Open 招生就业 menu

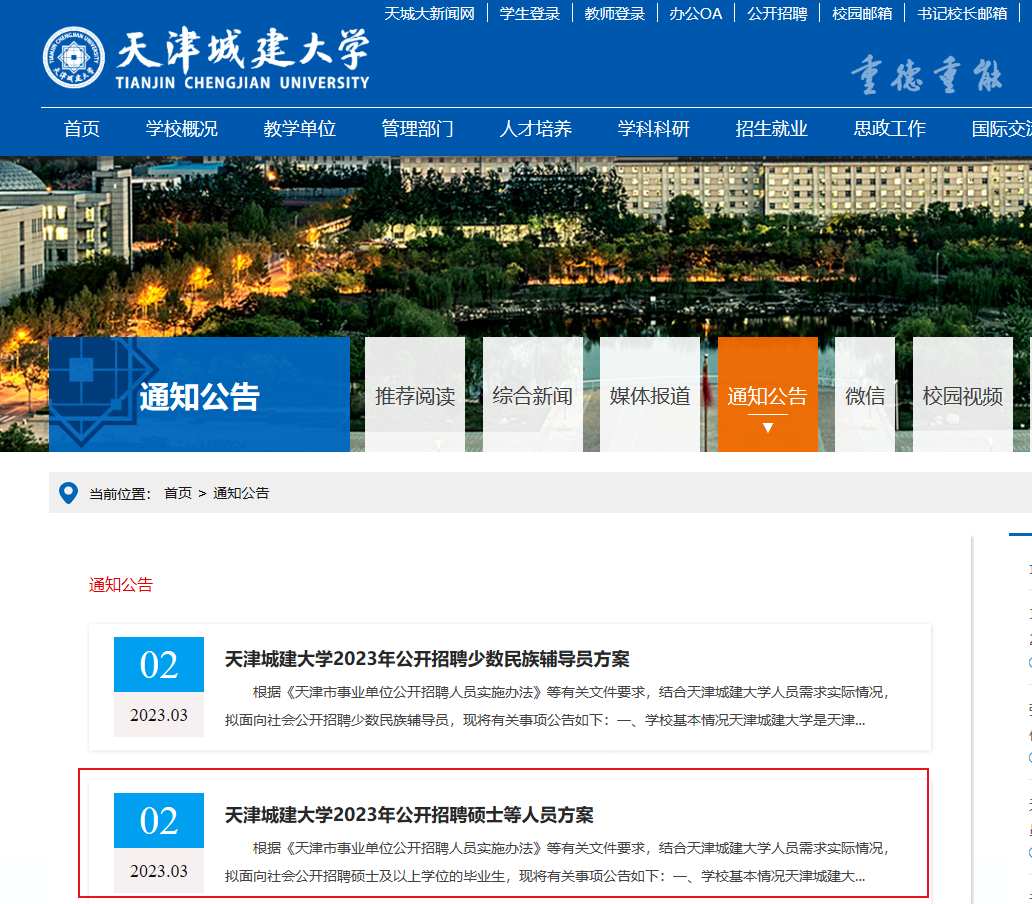click(x=771, y=128)
